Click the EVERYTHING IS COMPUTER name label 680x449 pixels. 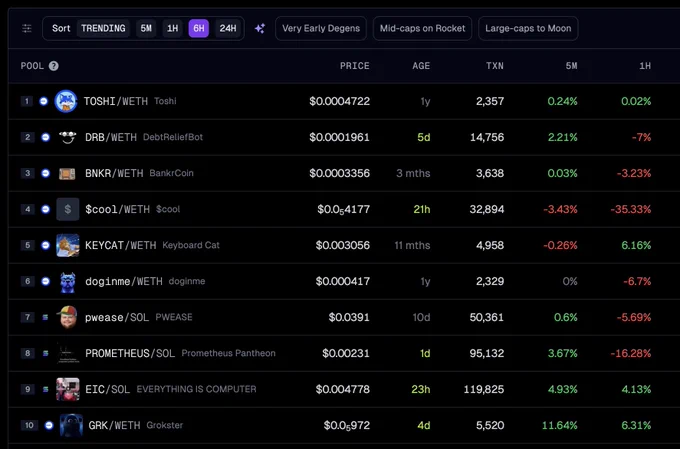pyautogui.click(x=196, y=389)
